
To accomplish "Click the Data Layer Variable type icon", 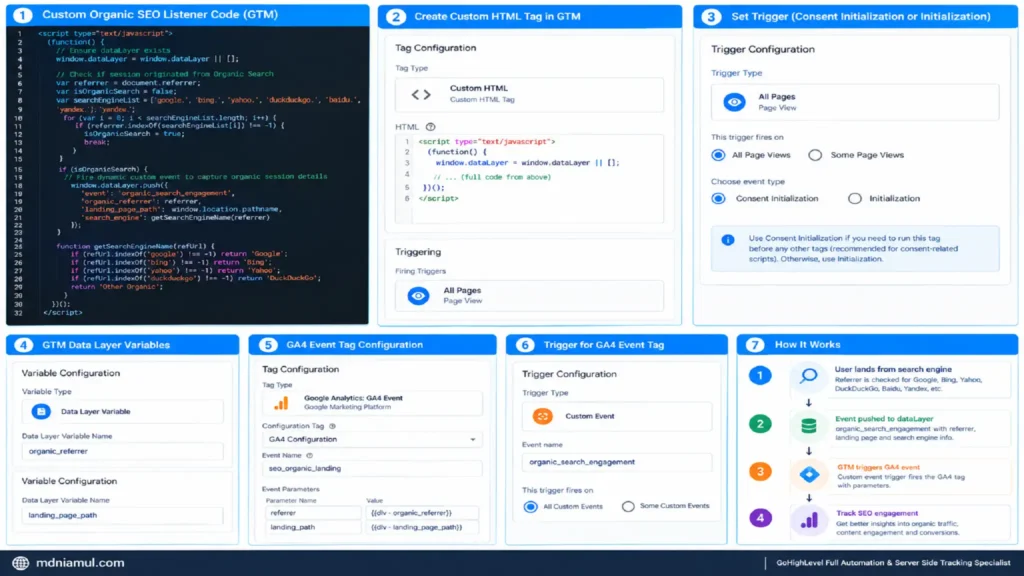I will (41, 411).
